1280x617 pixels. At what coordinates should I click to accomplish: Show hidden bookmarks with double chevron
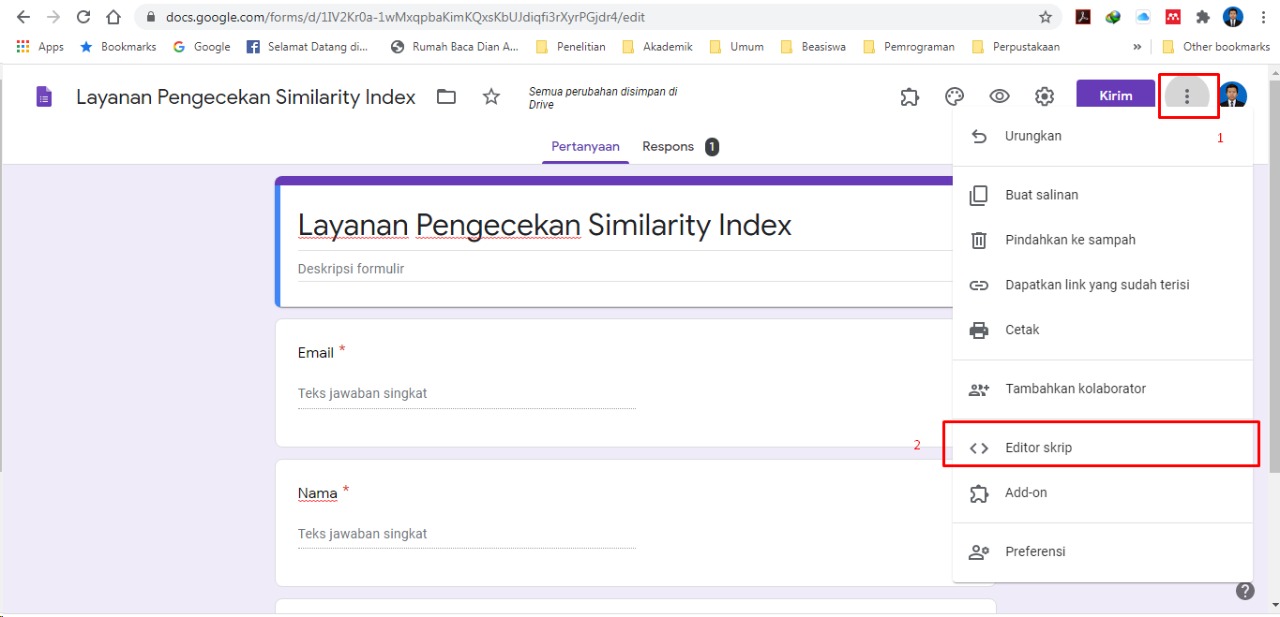(x=1137, y=47)
